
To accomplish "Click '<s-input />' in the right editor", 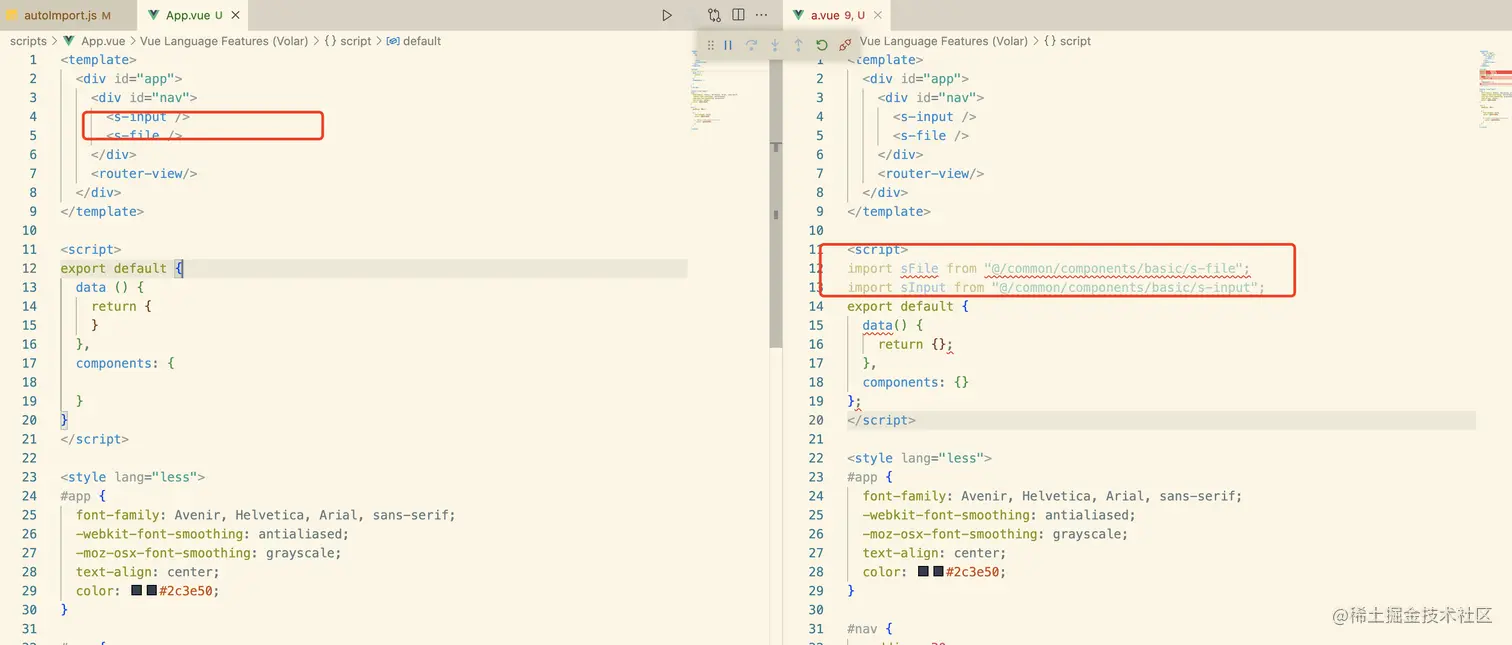I will [x=935, y=116].
